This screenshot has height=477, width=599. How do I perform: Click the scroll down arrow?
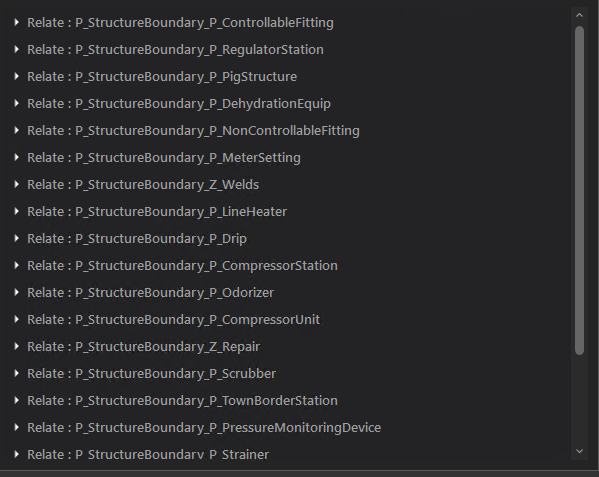579,451
